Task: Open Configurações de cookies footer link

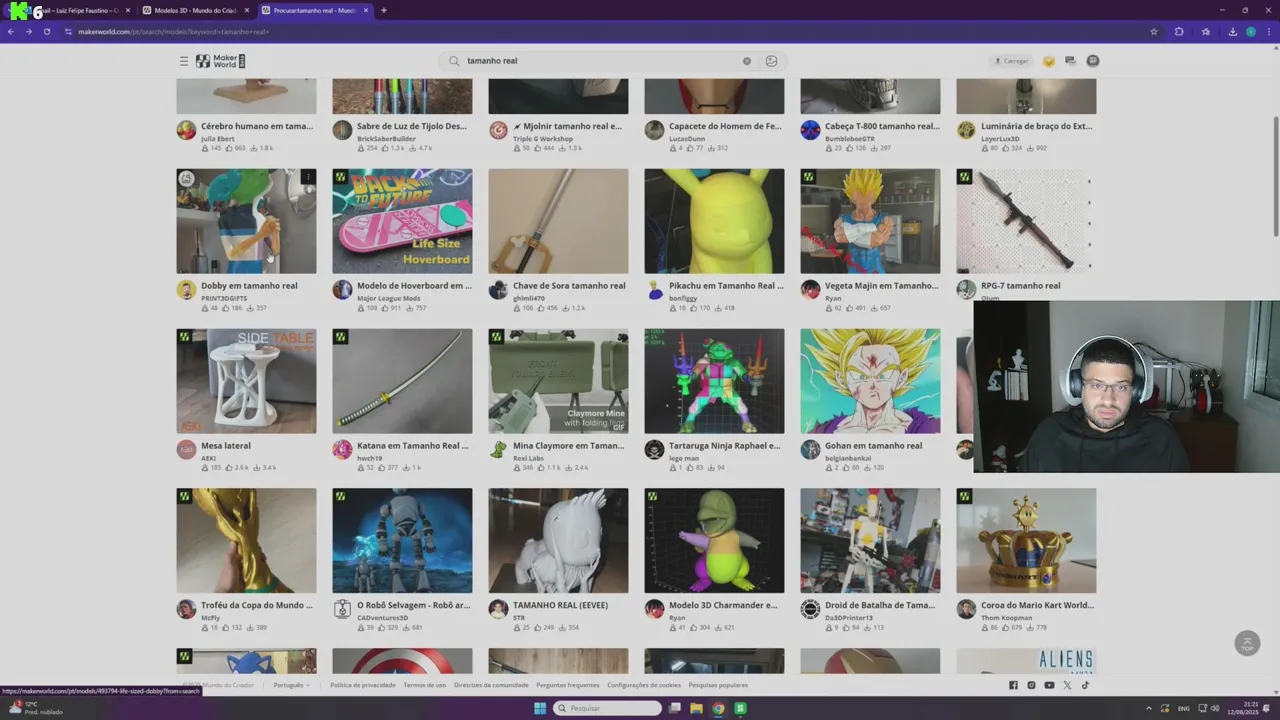Action: pyautogui.click(x=644, y=685)
